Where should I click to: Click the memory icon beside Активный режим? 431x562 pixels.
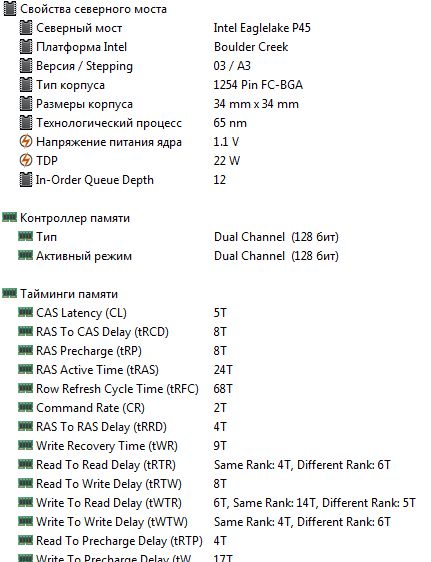[x=25, y=256]
